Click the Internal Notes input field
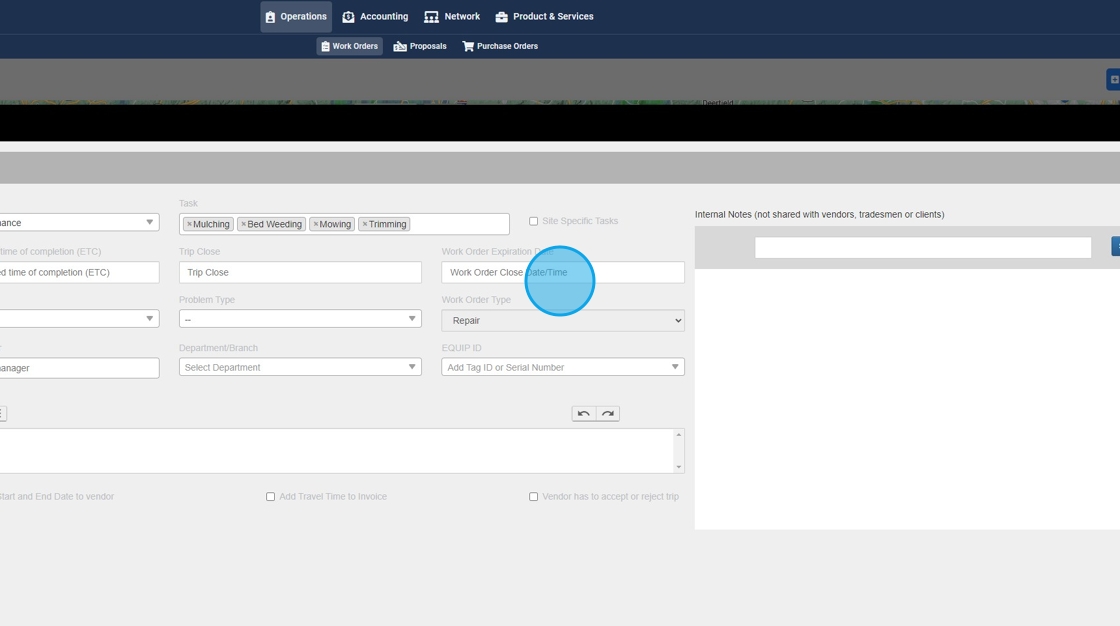1120x626 pixels. click(923, 247)
